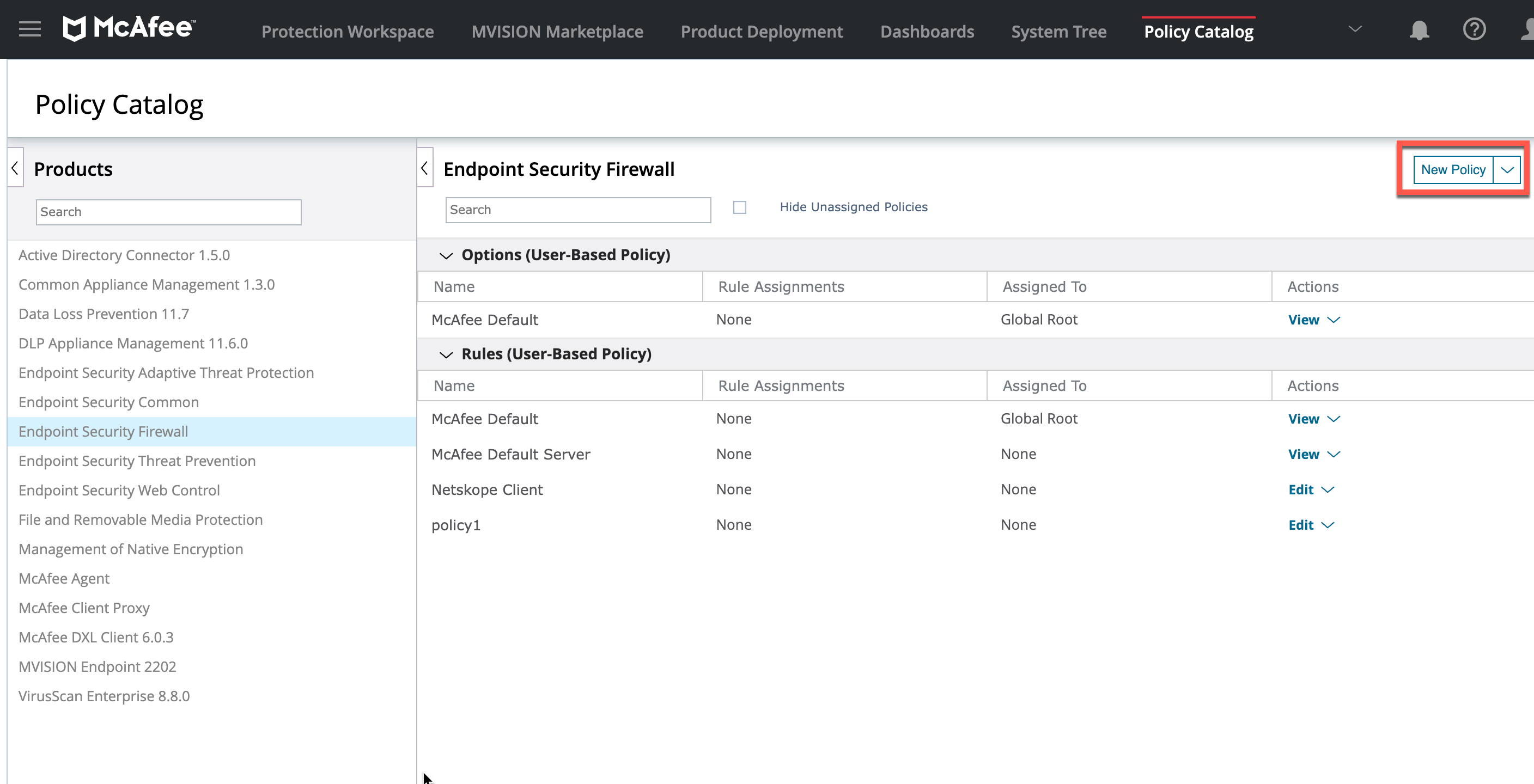Viewport: 1534px width, 784px height.
Task: Open the New Policy dropdown arrow
Action: click(x=1507, y=170)
